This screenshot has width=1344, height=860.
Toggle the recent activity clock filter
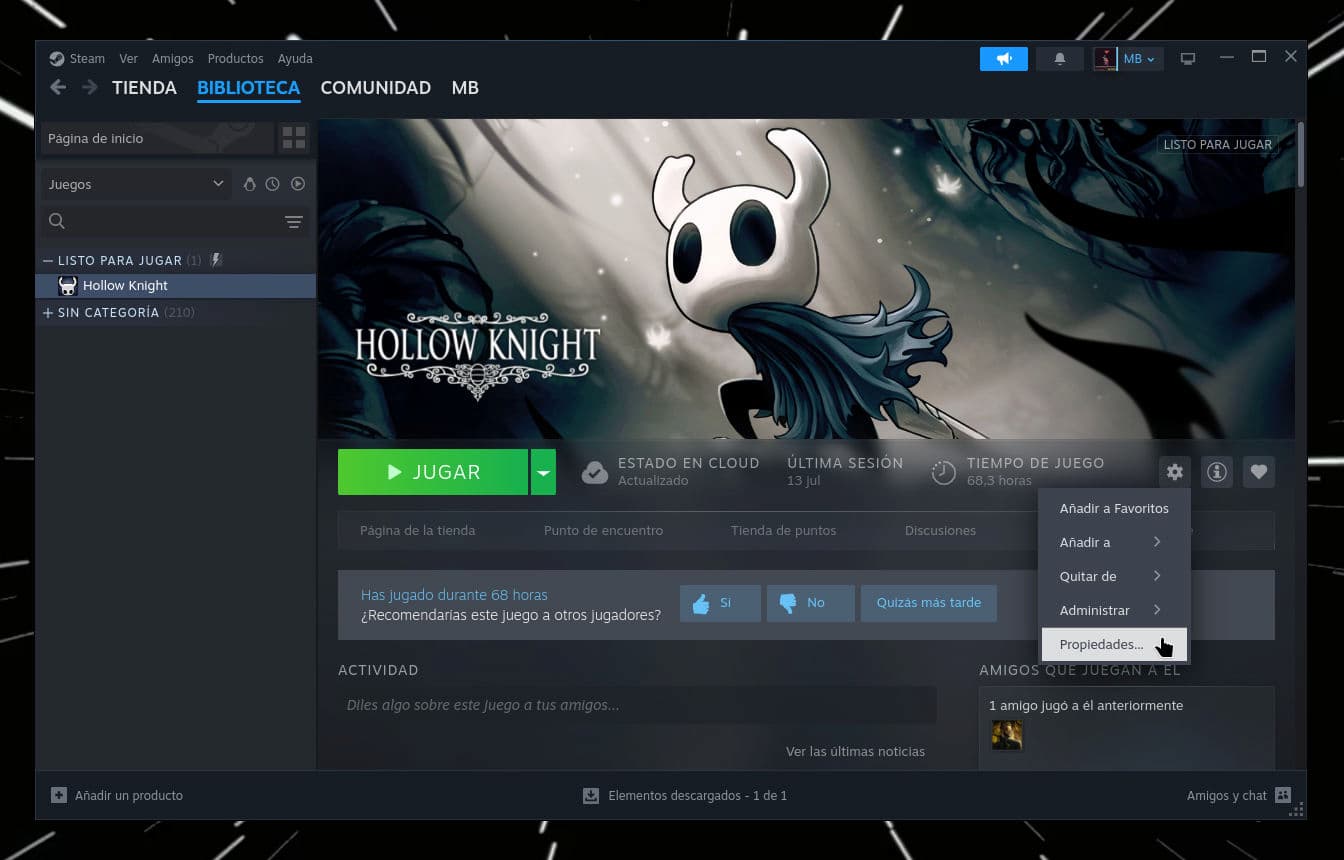click(272, 184)
